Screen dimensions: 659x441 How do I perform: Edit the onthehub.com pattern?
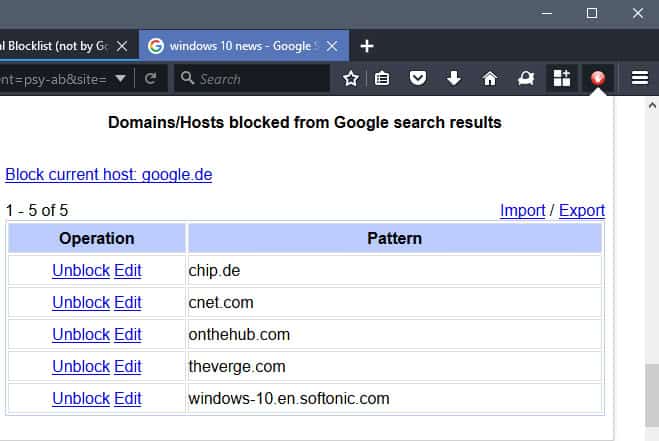pyautogui.click(x=128, y=335)
